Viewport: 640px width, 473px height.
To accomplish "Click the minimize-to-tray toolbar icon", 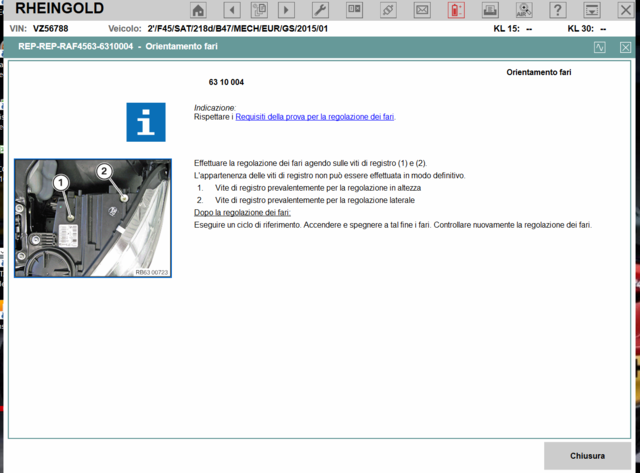I will [592, 10].
